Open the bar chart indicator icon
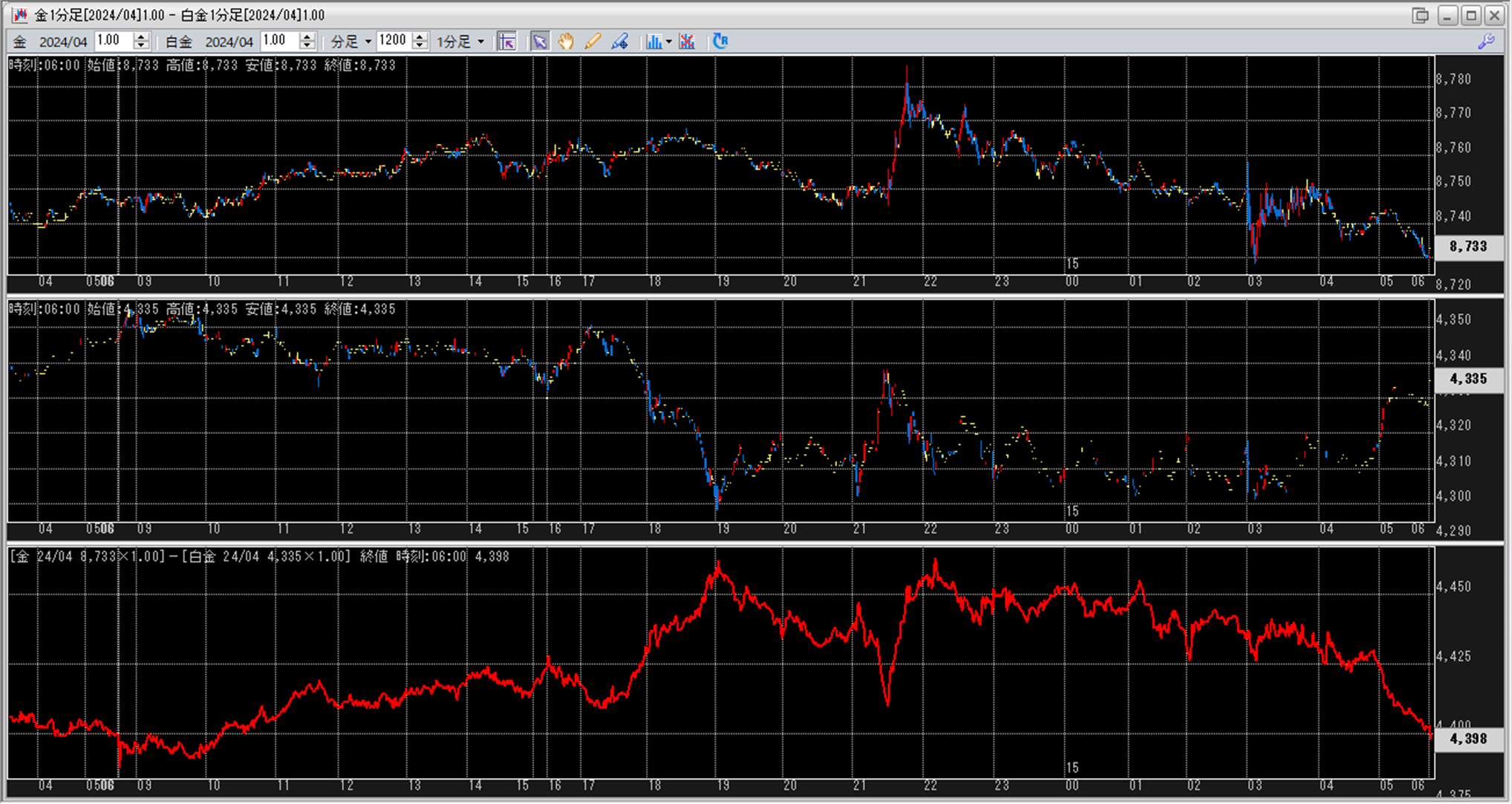This screenshot has width=1512, height=804. click(x=654, y=42)
